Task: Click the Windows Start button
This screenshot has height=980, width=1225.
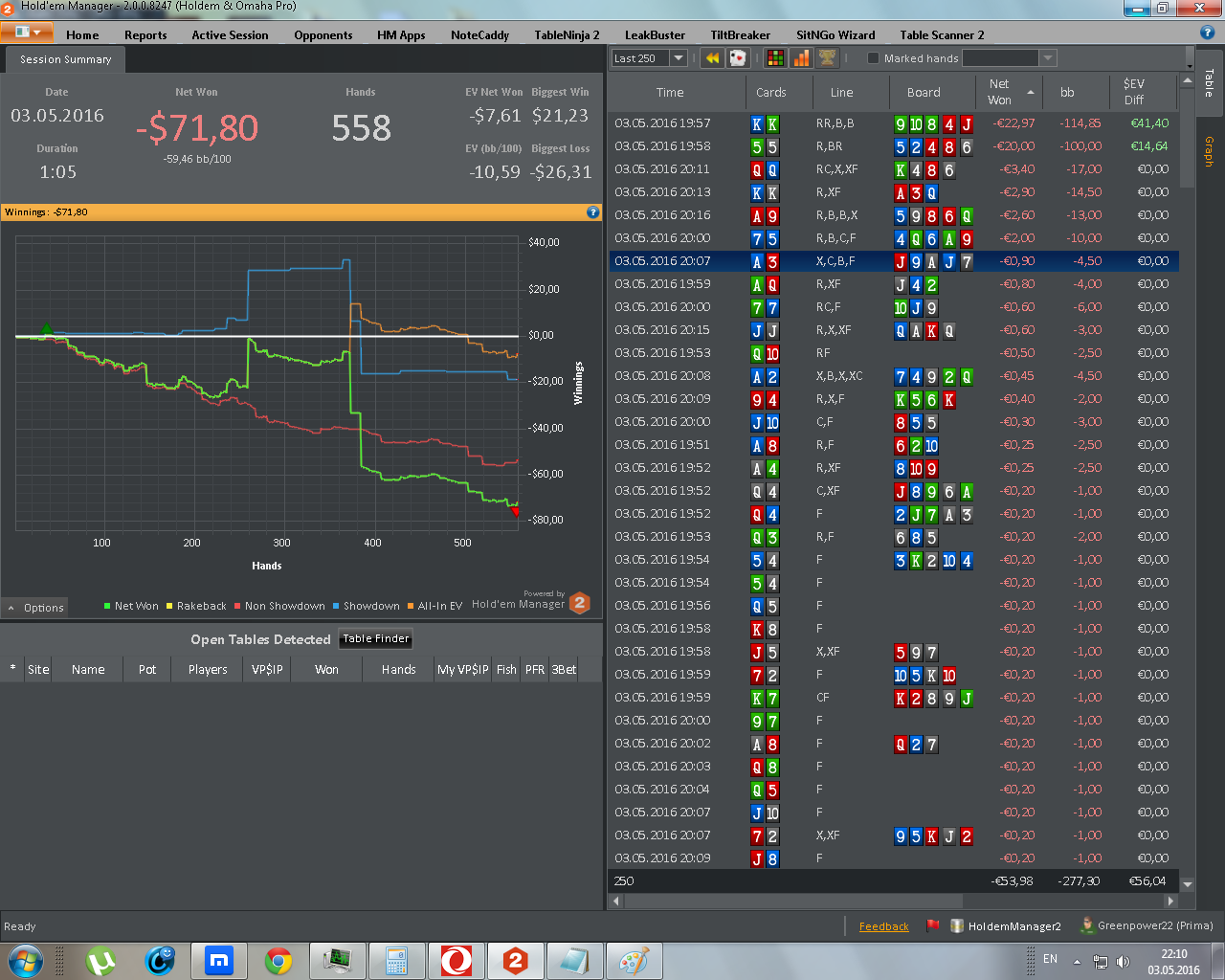Action: 25,960
